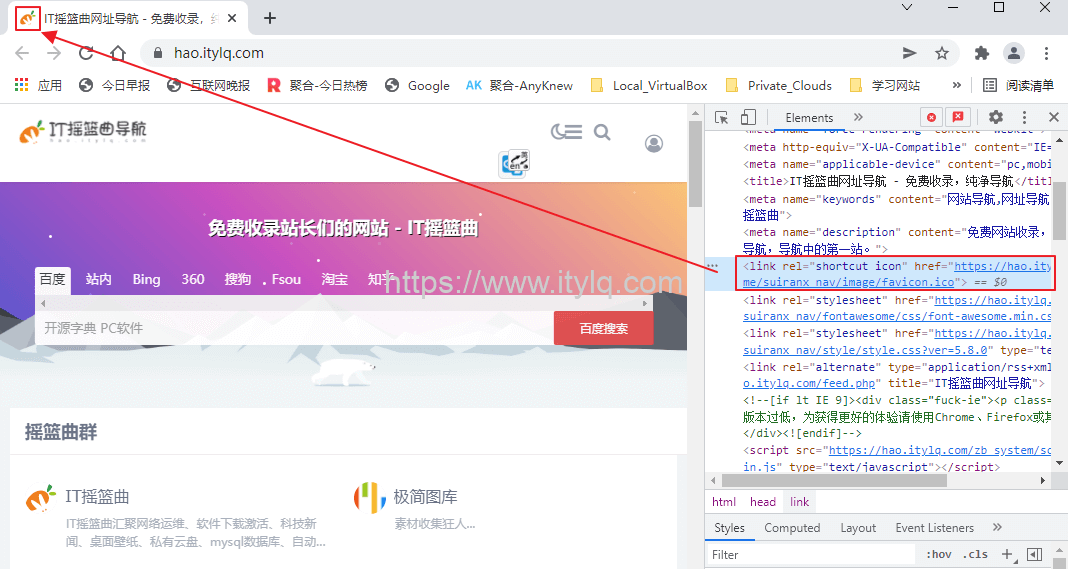Close the DevTools panel
This screenshot has width=1068, height=569.
[x=1054, y=117]
